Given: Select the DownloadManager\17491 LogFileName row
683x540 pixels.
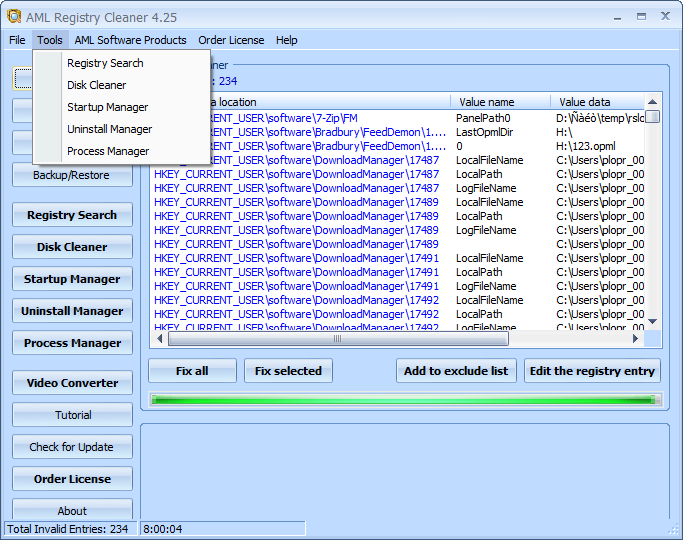Looking at the screenshot, I should click(x=398, y=286).
